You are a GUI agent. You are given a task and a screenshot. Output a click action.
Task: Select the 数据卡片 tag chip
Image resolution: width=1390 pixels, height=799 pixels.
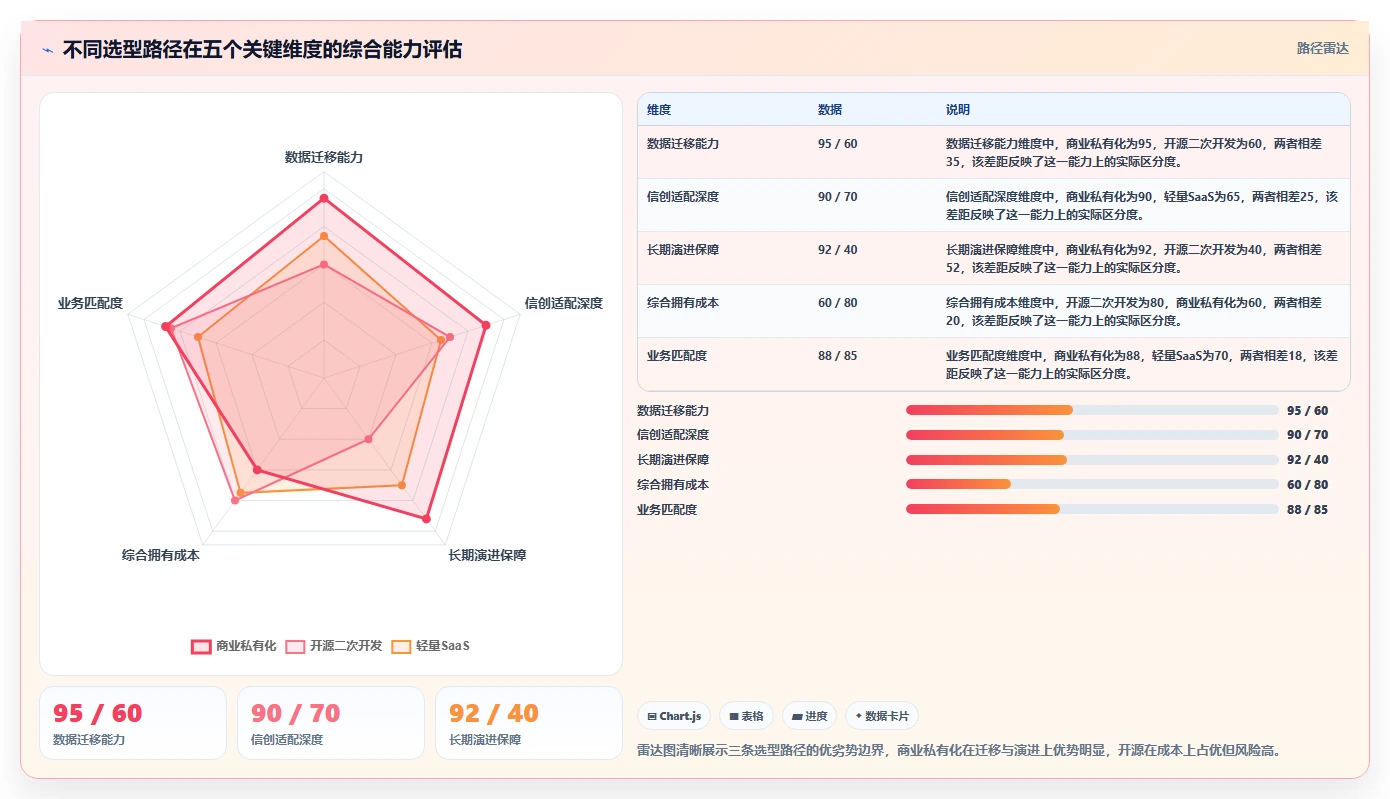pyautogui.click(x=882, y=716)
